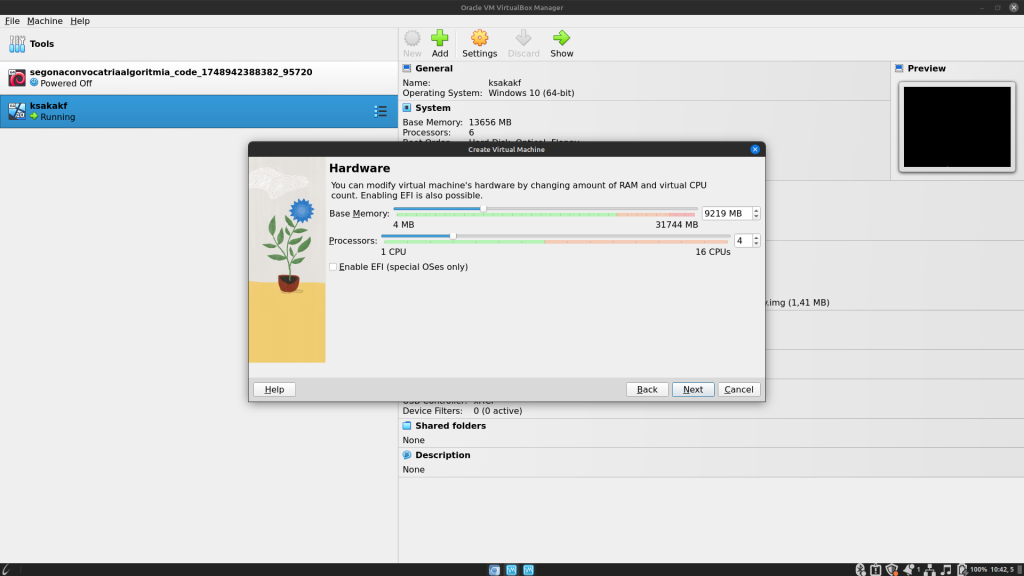The height and width of the screenshot is (576, 1024).
Task: Click the music note tray icon
Action: [946, 570]
